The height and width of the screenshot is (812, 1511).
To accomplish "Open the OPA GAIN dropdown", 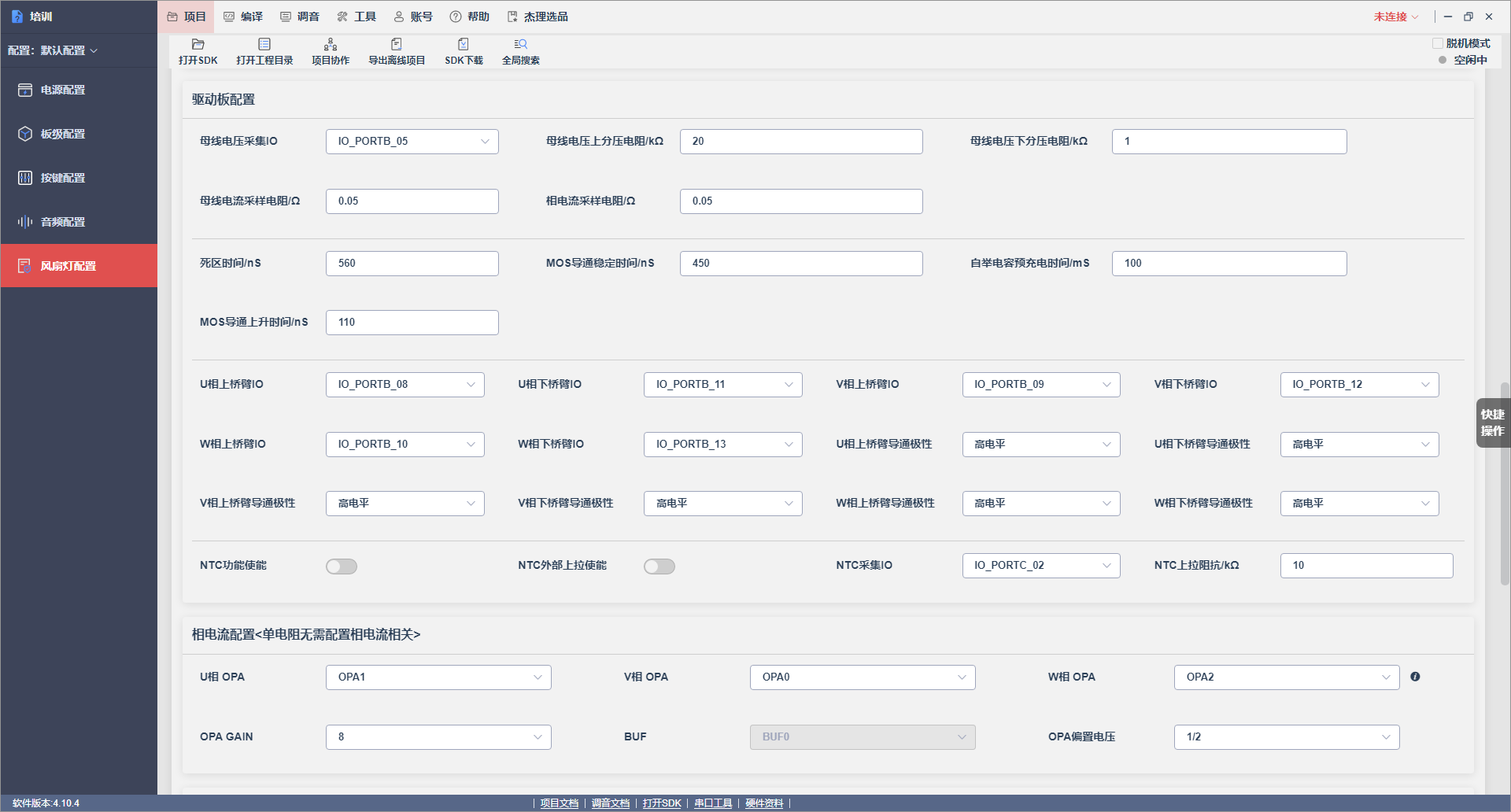I will pos(438,737).
